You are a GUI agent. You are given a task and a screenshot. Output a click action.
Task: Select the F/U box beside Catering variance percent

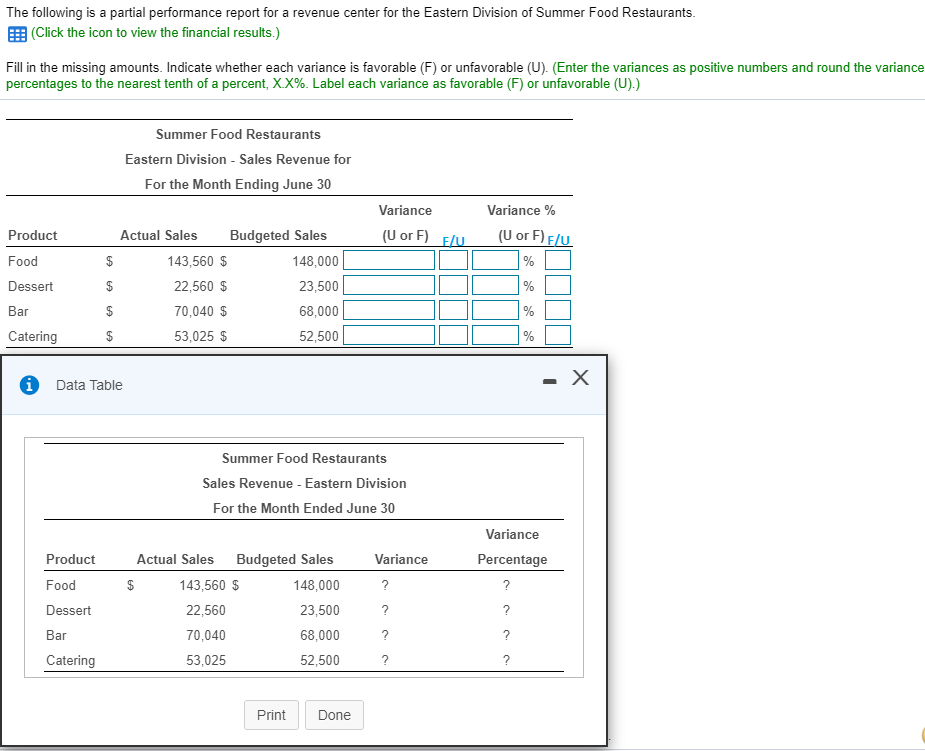coord(557,335)
